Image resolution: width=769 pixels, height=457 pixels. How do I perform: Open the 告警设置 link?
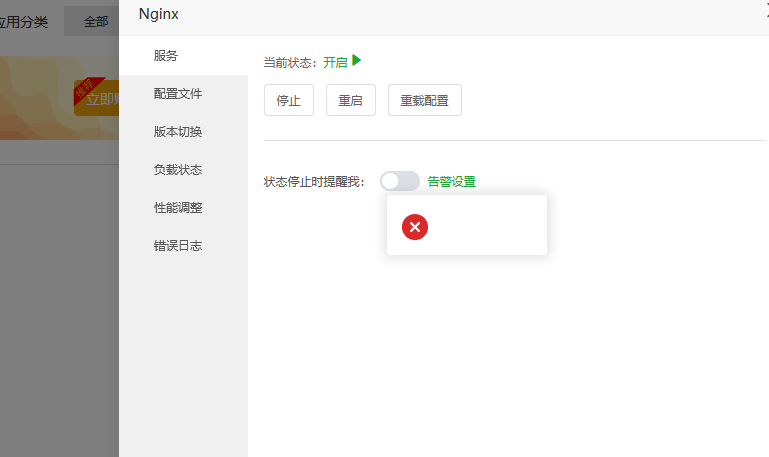click(452, 182)
